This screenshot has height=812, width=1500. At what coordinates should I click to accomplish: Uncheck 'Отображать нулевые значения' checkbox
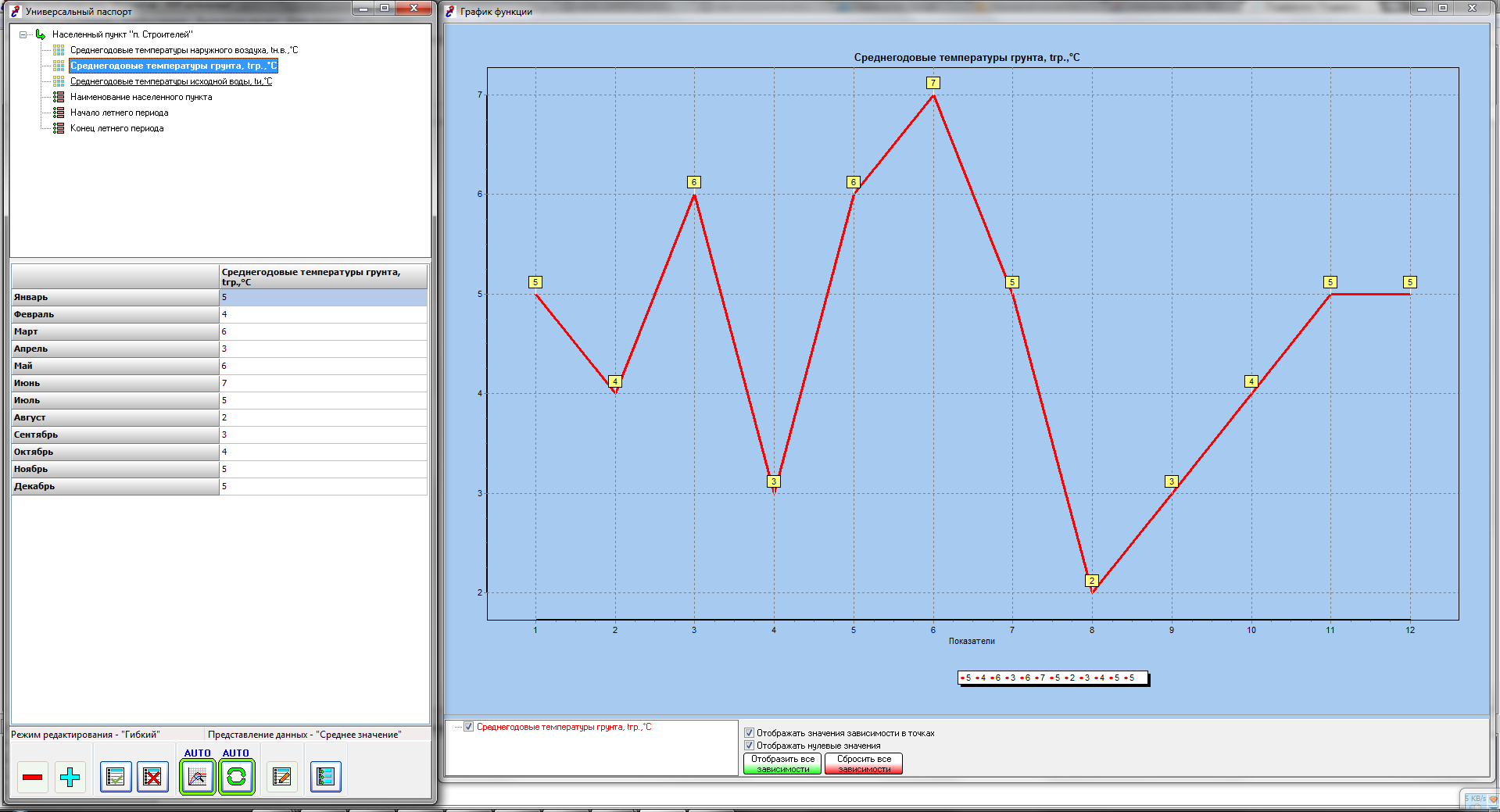click(x=749, y=746)
